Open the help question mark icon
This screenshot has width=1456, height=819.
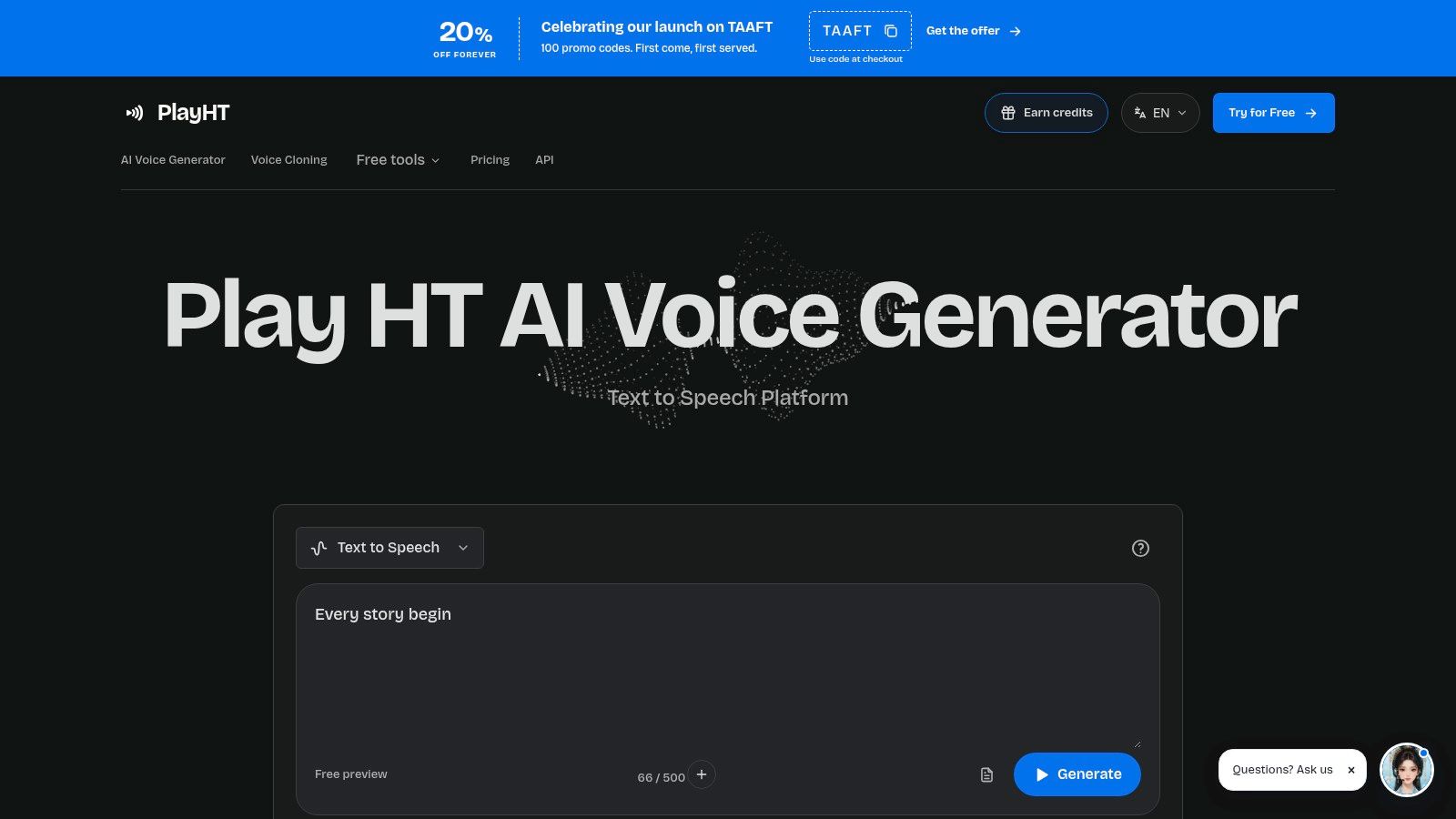coord(1140,548)
